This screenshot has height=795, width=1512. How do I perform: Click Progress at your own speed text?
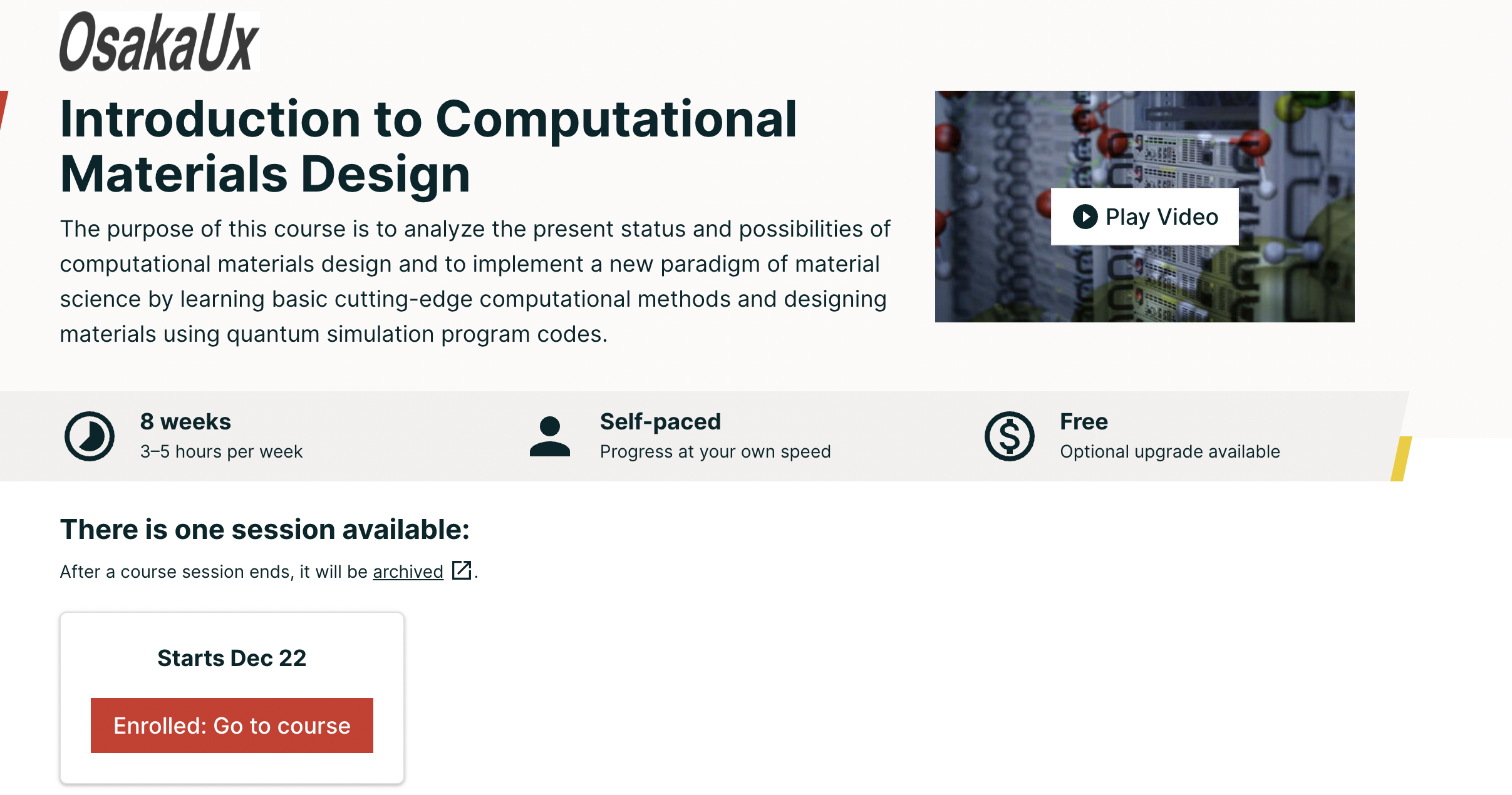click(715, 451)
